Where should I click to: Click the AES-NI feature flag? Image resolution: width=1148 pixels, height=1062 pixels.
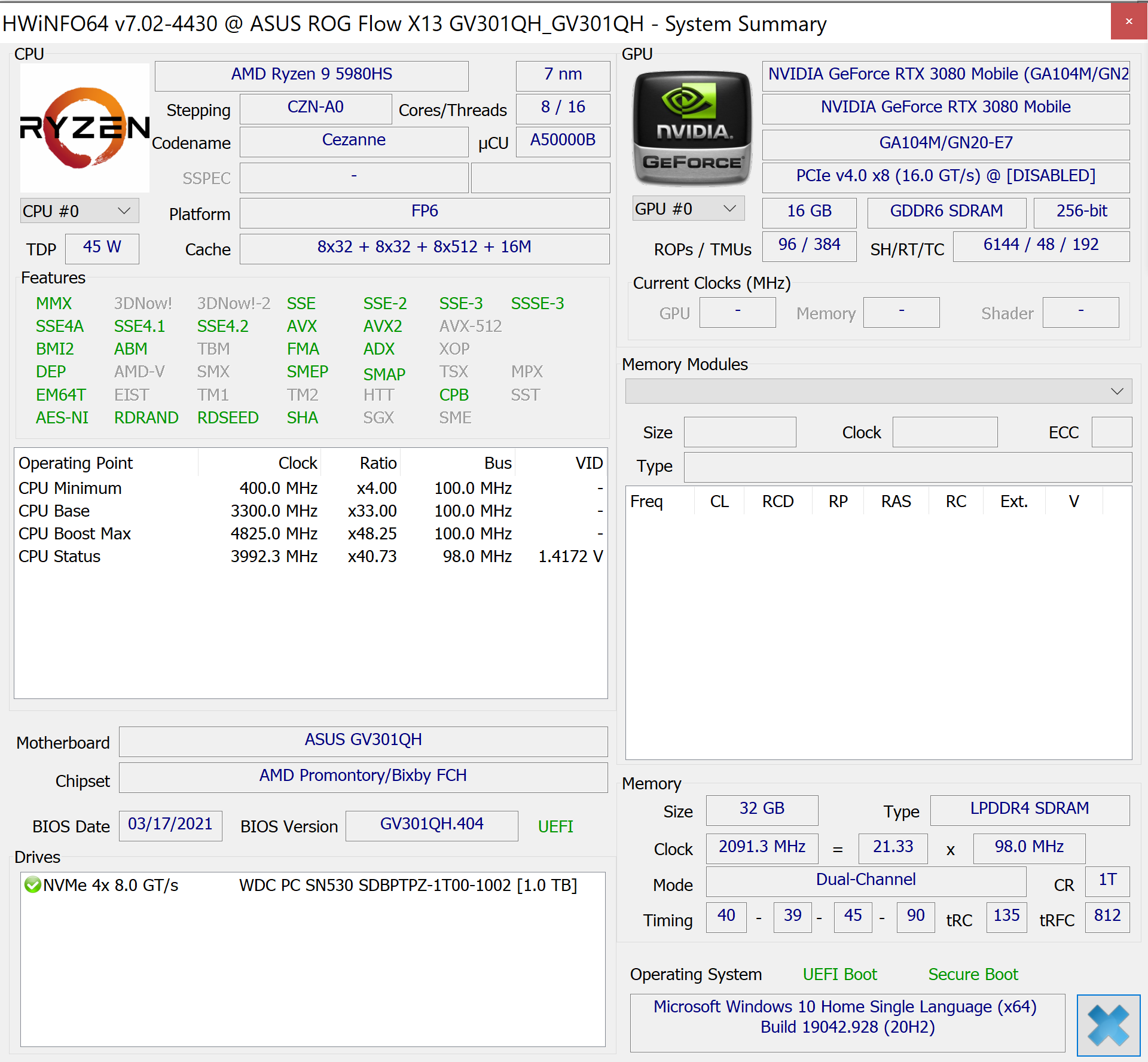62,417
